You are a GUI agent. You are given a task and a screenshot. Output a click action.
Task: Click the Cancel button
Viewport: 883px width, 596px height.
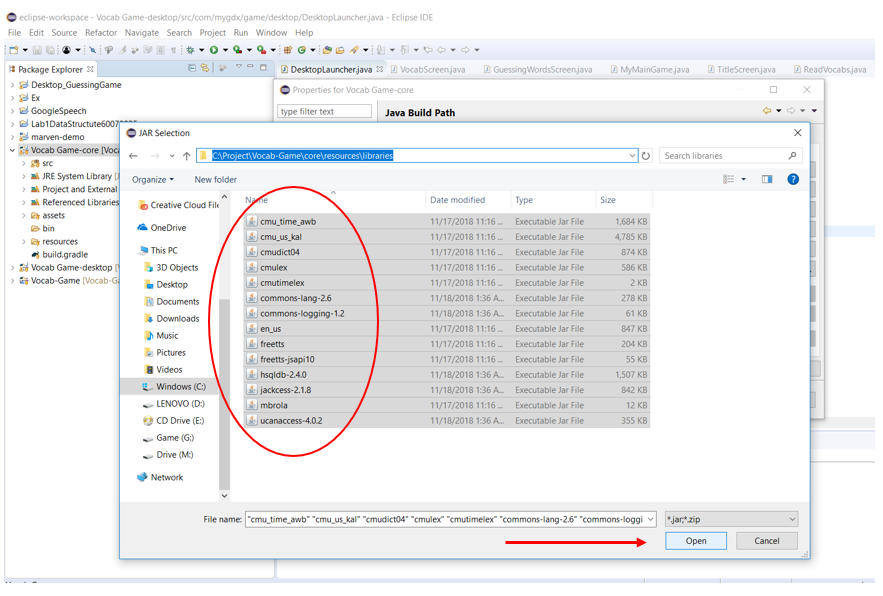[766, 541]
